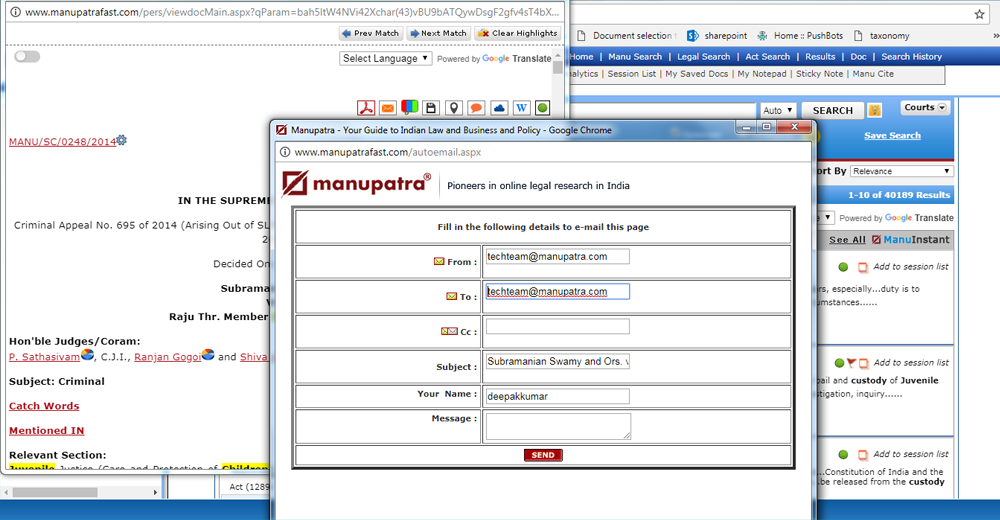This screenshot has height=520, width=1000.
Task: Open P. Sathasivam judge link
Action: point(45,357)
